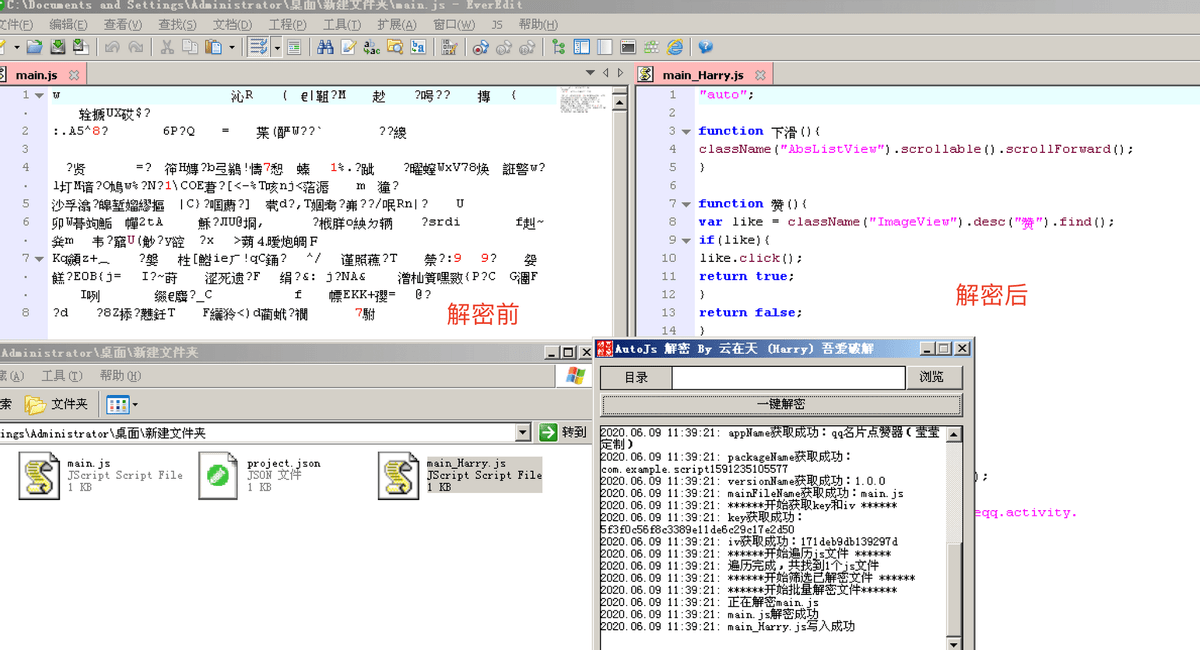Click the 一键解密 decrypt button

pos(781,404)
